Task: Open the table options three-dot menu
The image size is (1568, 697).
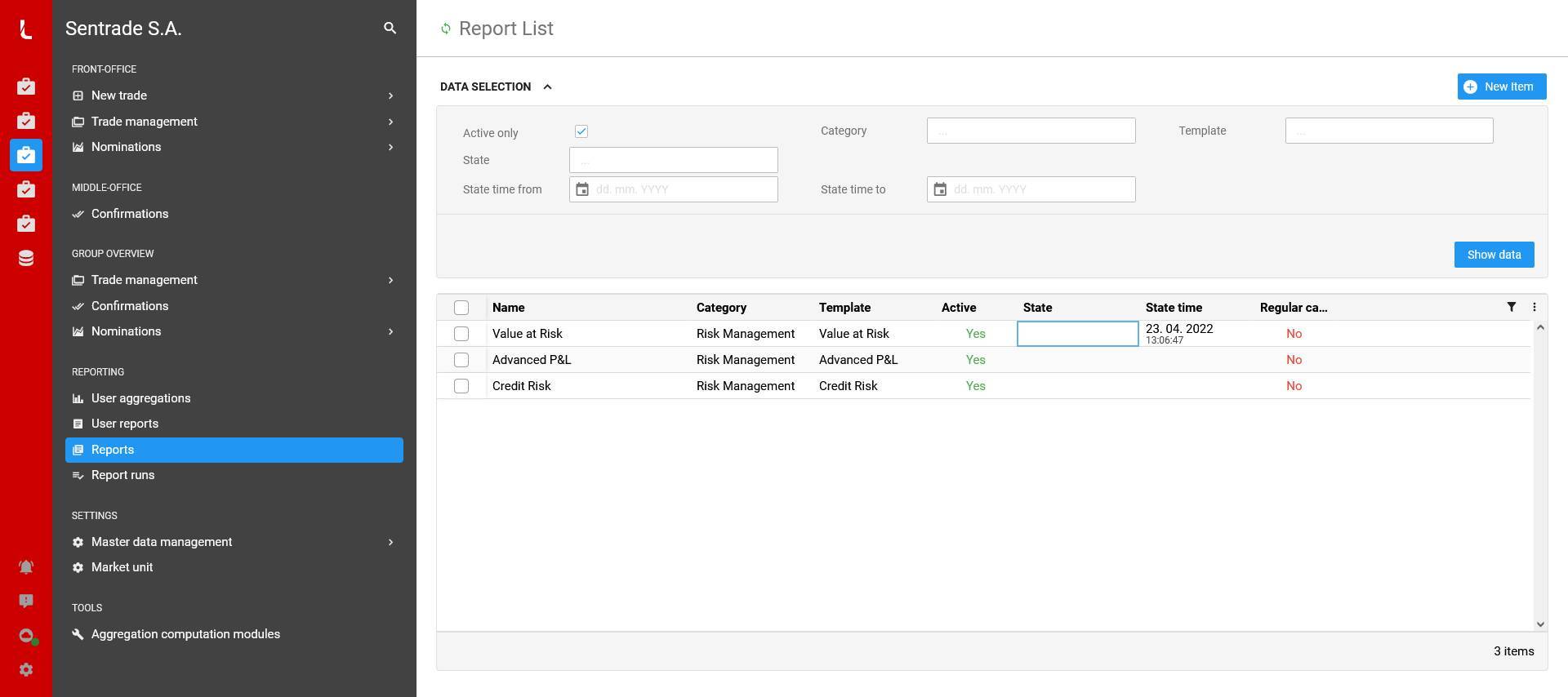Action: click(x=1534, y=307)
